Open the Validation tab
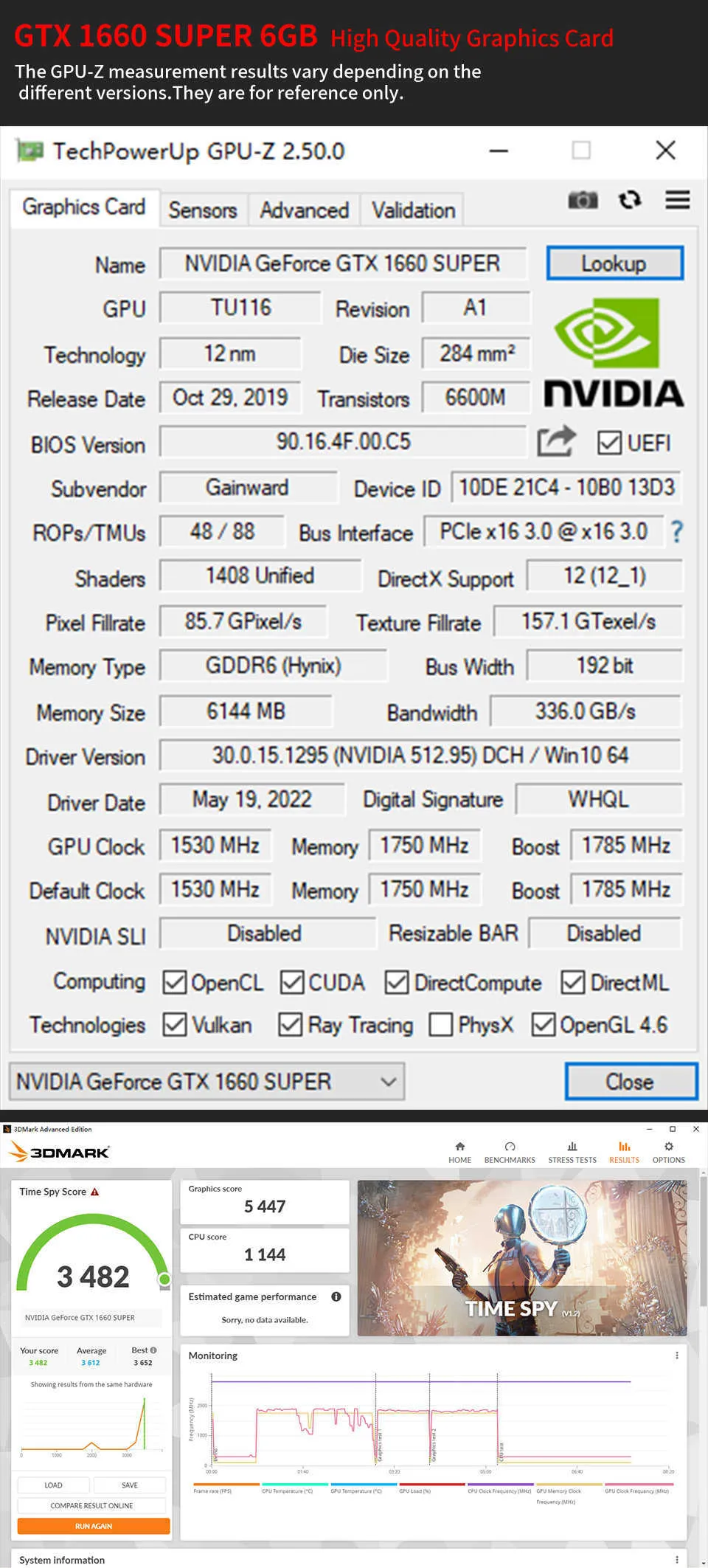The height and width of the screenshot is (1568, 708). (x=413, y=210)
